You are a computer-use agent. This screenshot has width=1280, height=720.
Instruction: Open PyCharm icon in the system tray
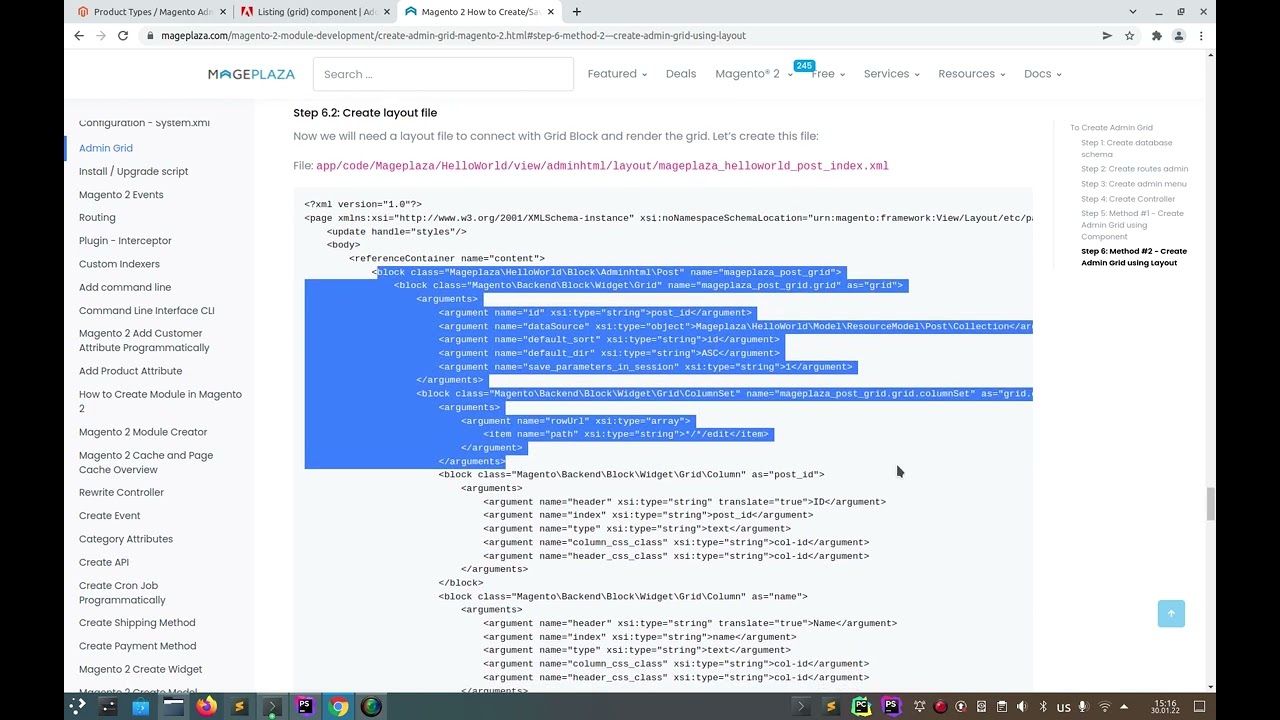[860, 707]
